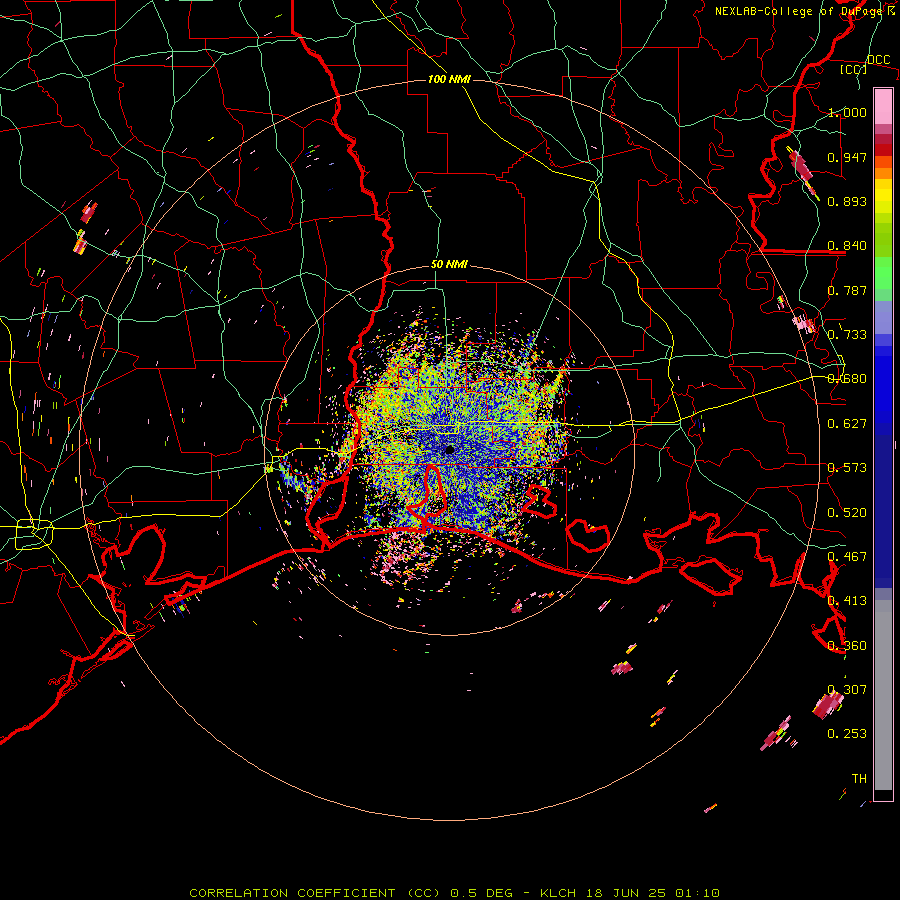Click the 0.627 value on the color scale
Image resolution: width=900 pixels, height=900 pixels.
847,424
